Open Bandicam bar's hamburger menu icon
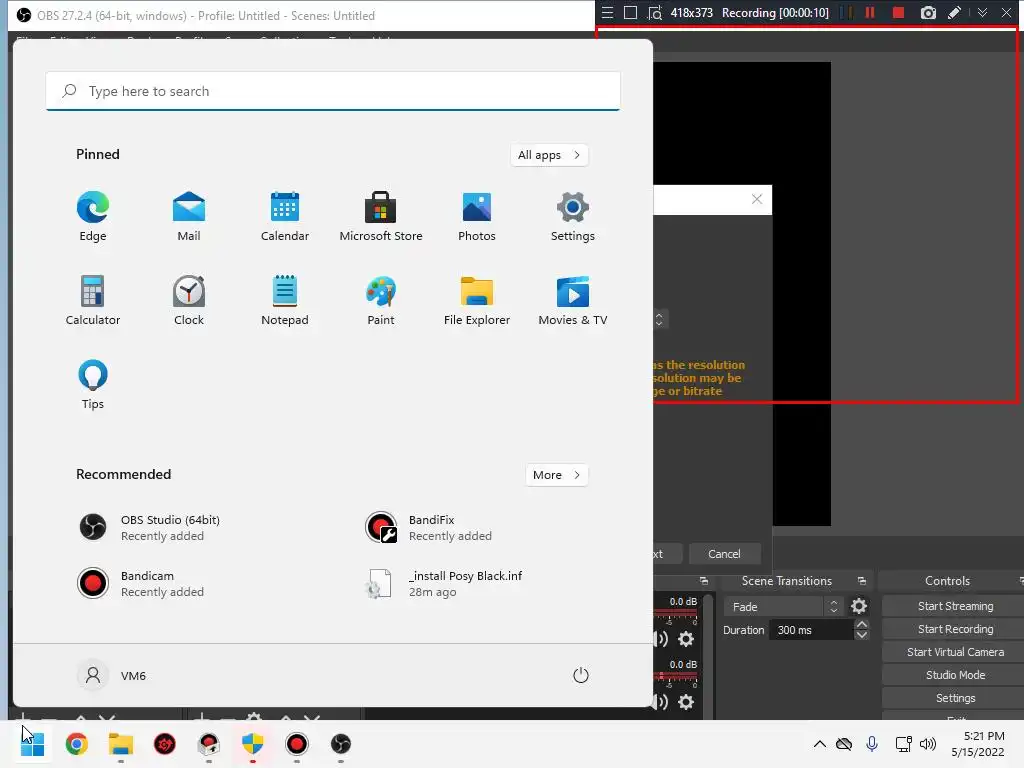 pyautogui.click(x=607, y=12)
